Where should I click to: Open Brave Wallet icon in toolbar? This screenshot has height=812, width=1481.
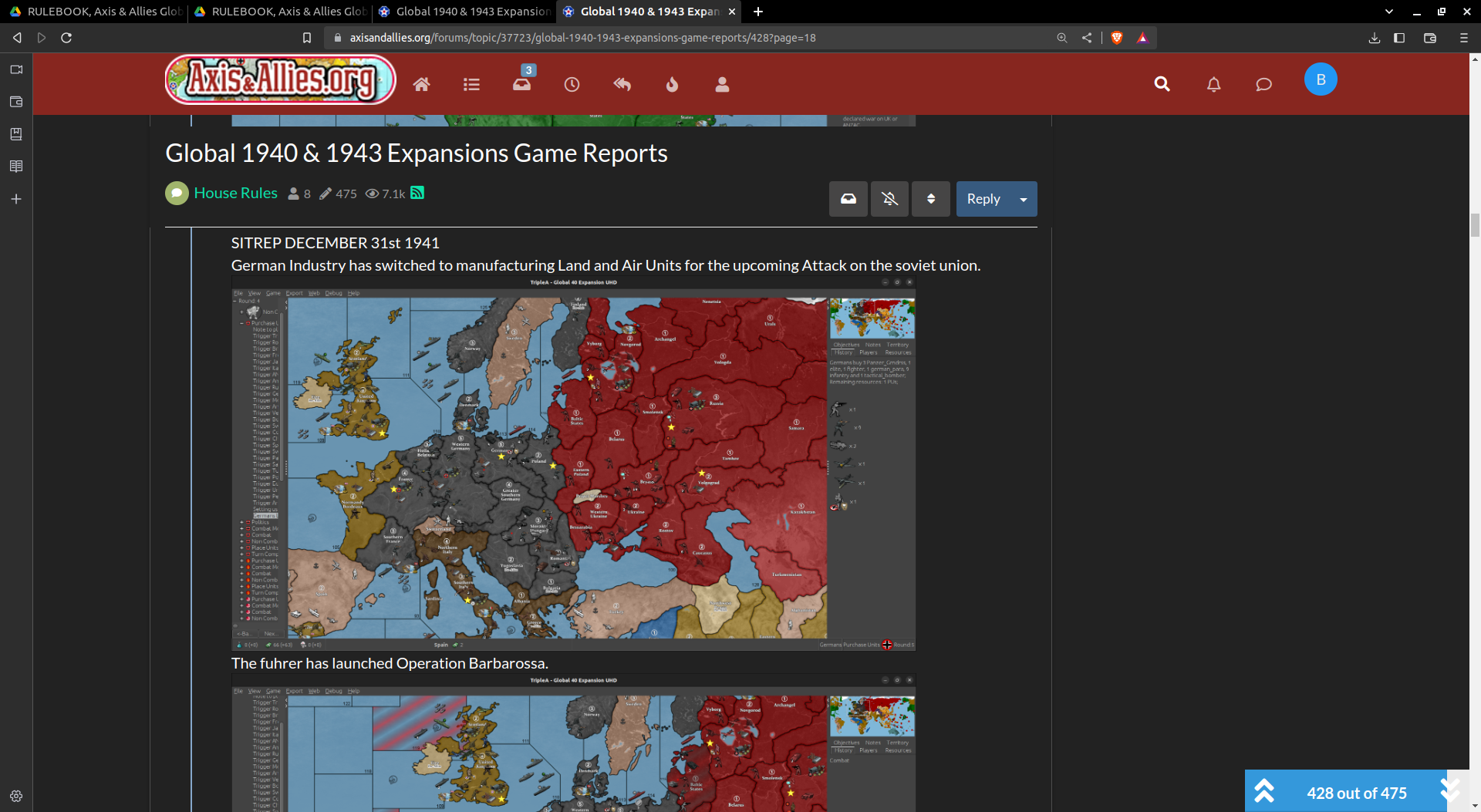pyautogui.click(x=1429, y=38)
